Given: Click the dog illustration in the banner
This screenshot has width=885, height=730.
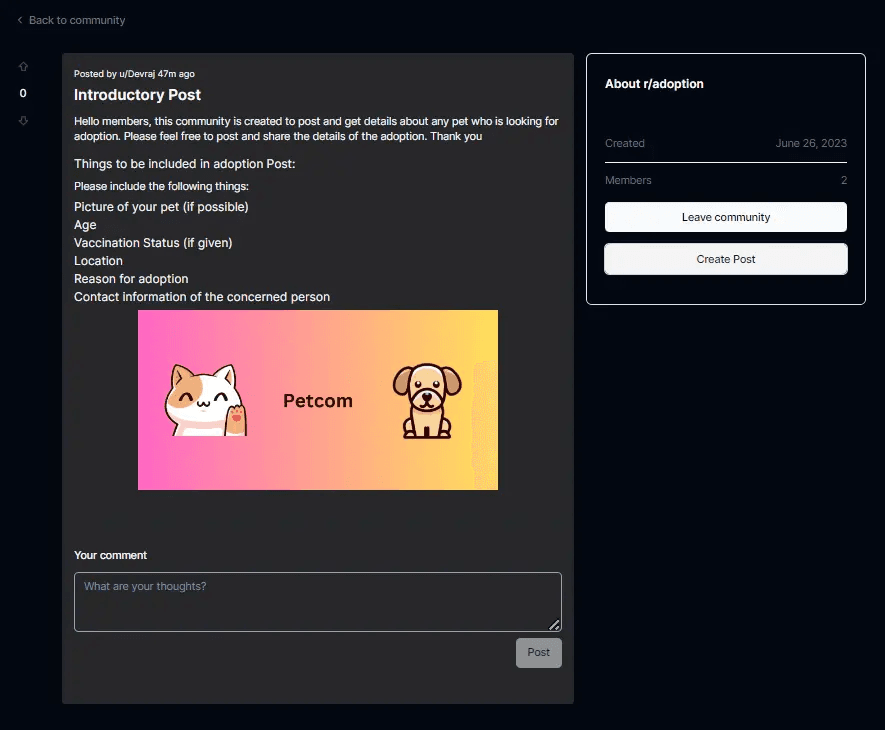Looking at the screenshot, I should point(427,400).
